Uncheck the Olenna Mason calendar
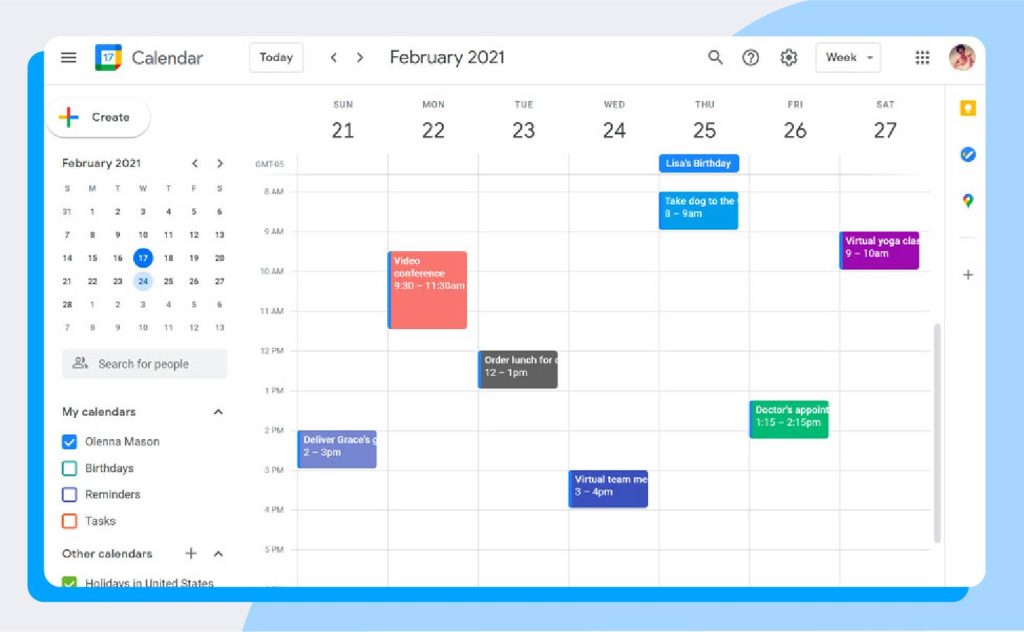Screen dimensions: 1024x632 tap(69, 441)
